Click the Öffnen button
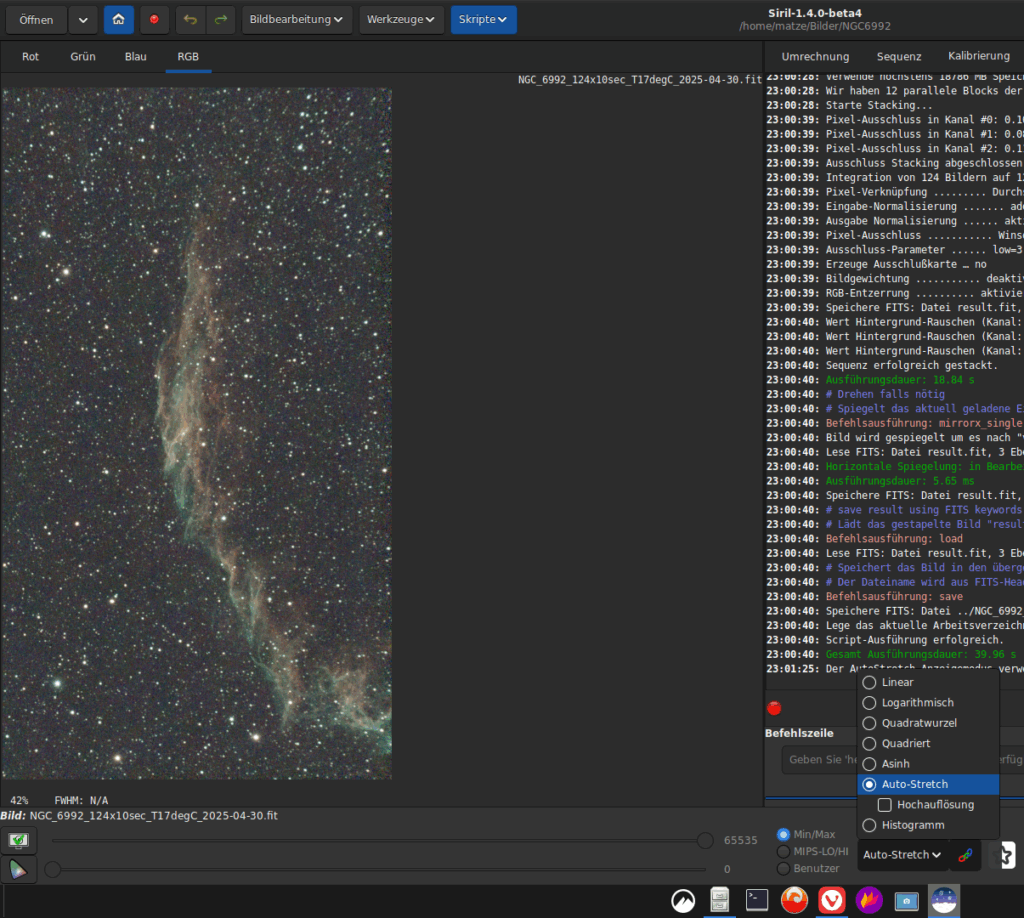 [37, 20]
